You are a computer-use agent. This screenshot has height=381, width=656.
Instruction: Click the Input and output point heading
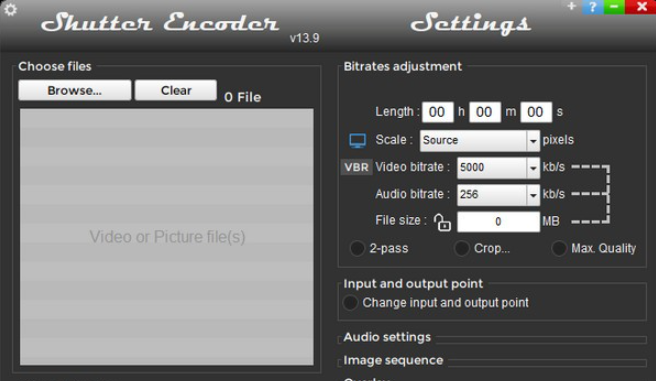pyautogui.click(x=413, y=284)
